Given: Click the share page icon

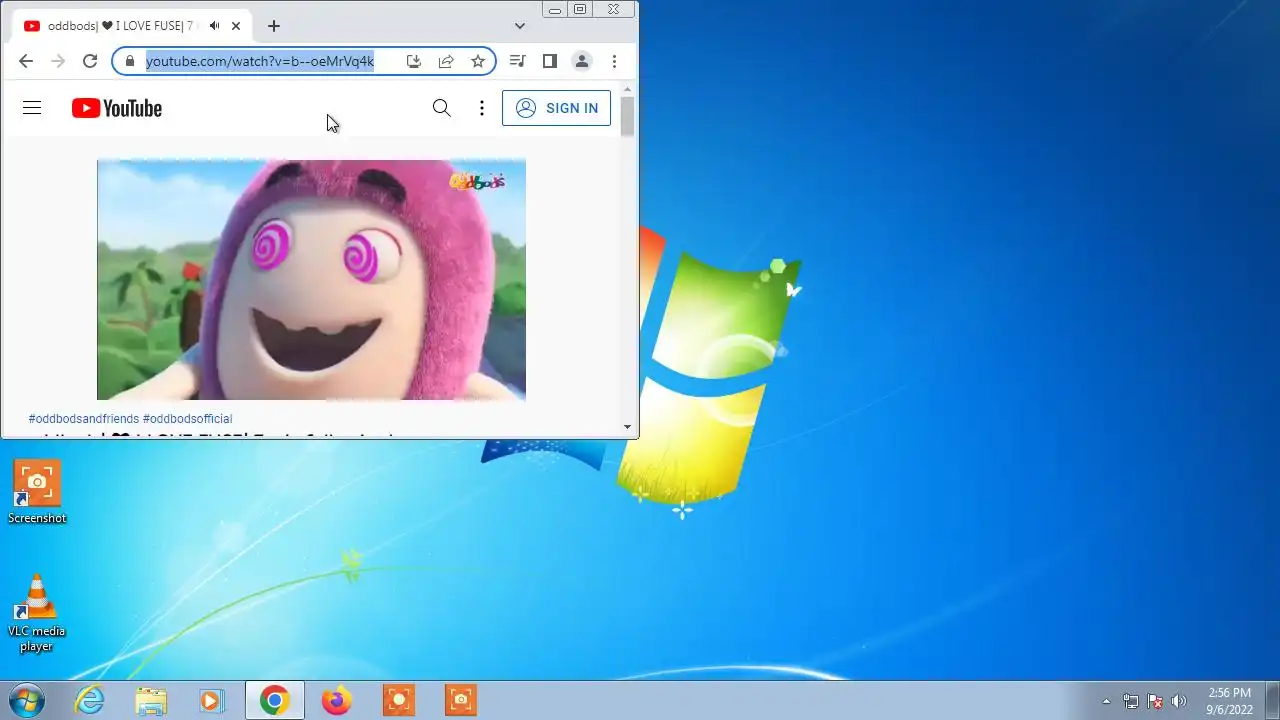Looking at the screenshot, I should pos(446,61).
